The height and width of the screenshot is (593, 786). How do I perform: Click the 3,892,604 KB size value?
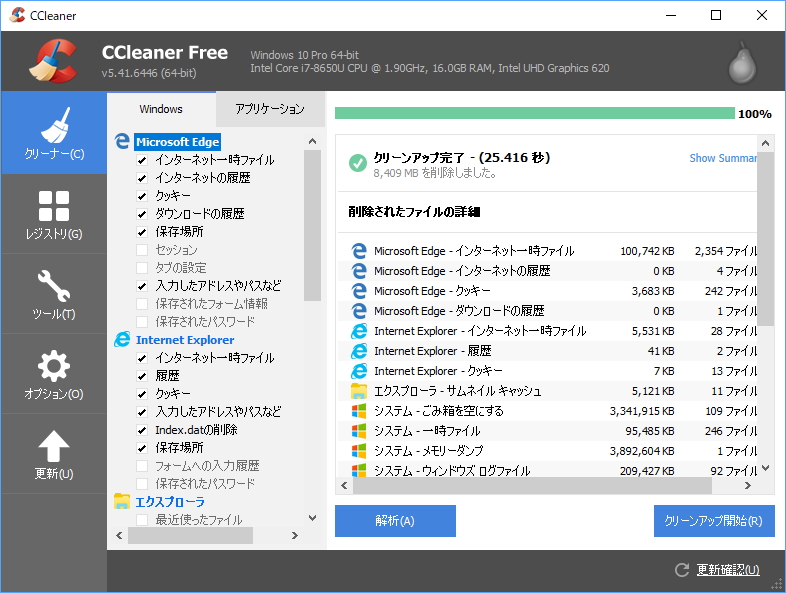[x=642, y=451]
